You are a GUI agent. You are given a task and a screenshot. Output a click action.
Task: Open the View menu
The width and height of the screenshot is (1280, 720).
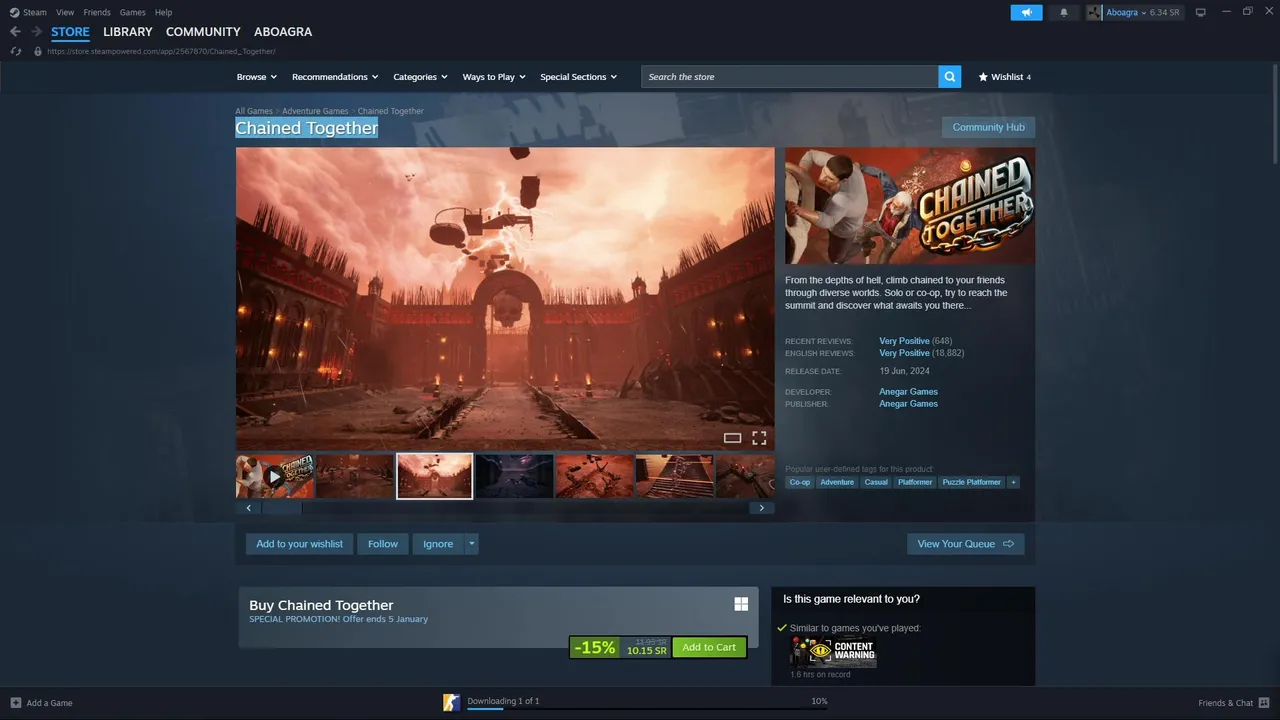pyautogui.click(x=65, y=12)
